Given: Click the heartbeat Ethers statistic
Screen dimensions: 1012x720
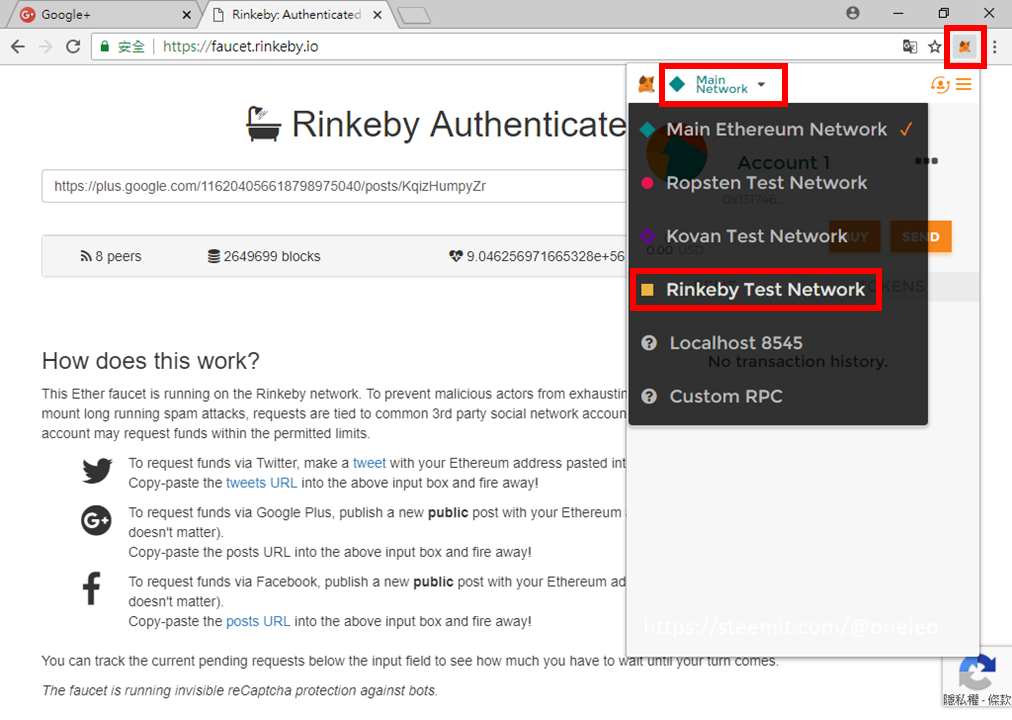Looking at the screenshot, I should (537, 256).
